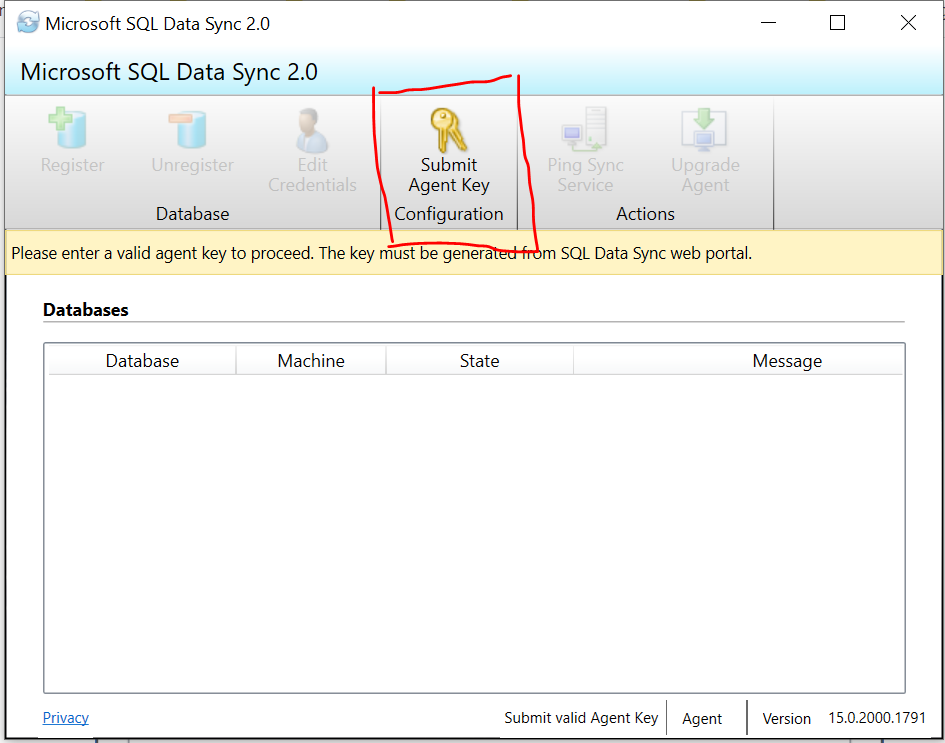Open the Privacy link
Image resolution: width=945 pixels, height=743 pixels.
click(66, 718)
